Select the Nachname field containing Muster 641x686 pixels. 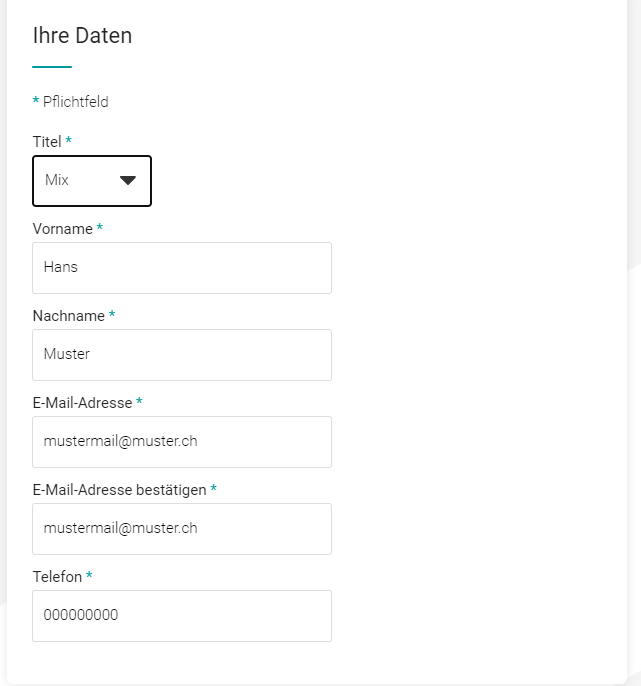(x=182, y=355)
